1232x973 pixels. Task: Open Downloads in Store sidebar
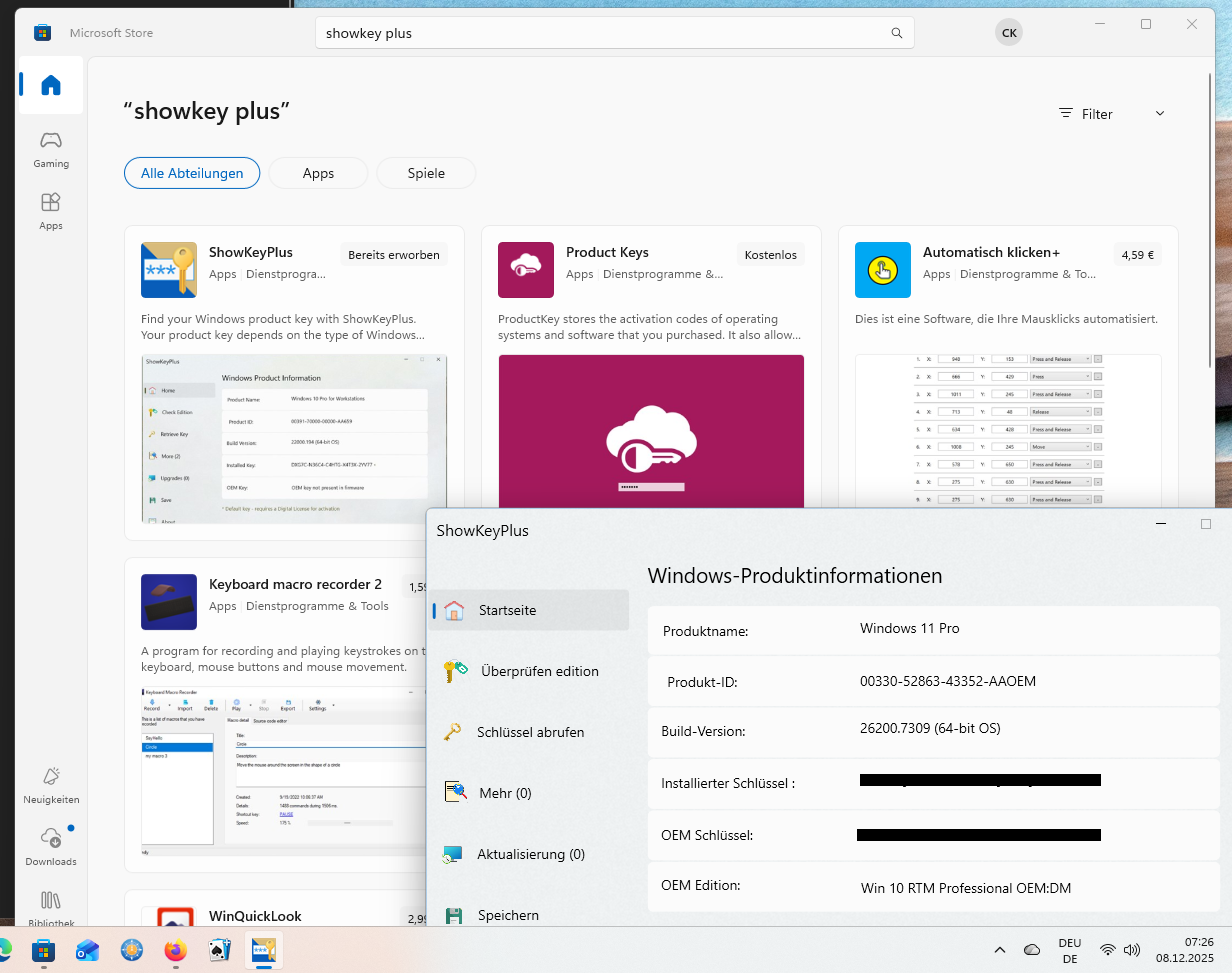coord(51,846)
